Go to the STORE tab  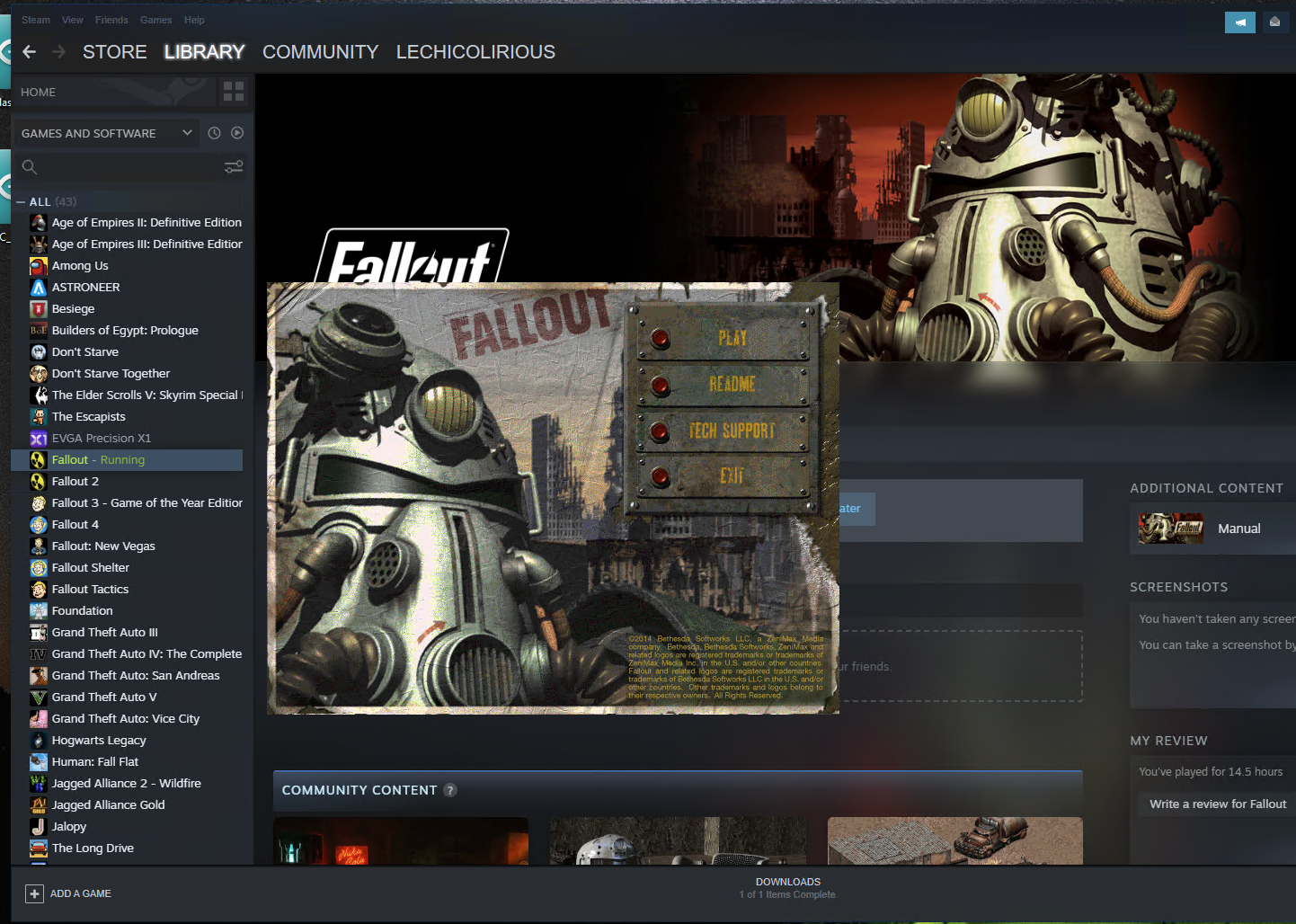coord(115,52)
